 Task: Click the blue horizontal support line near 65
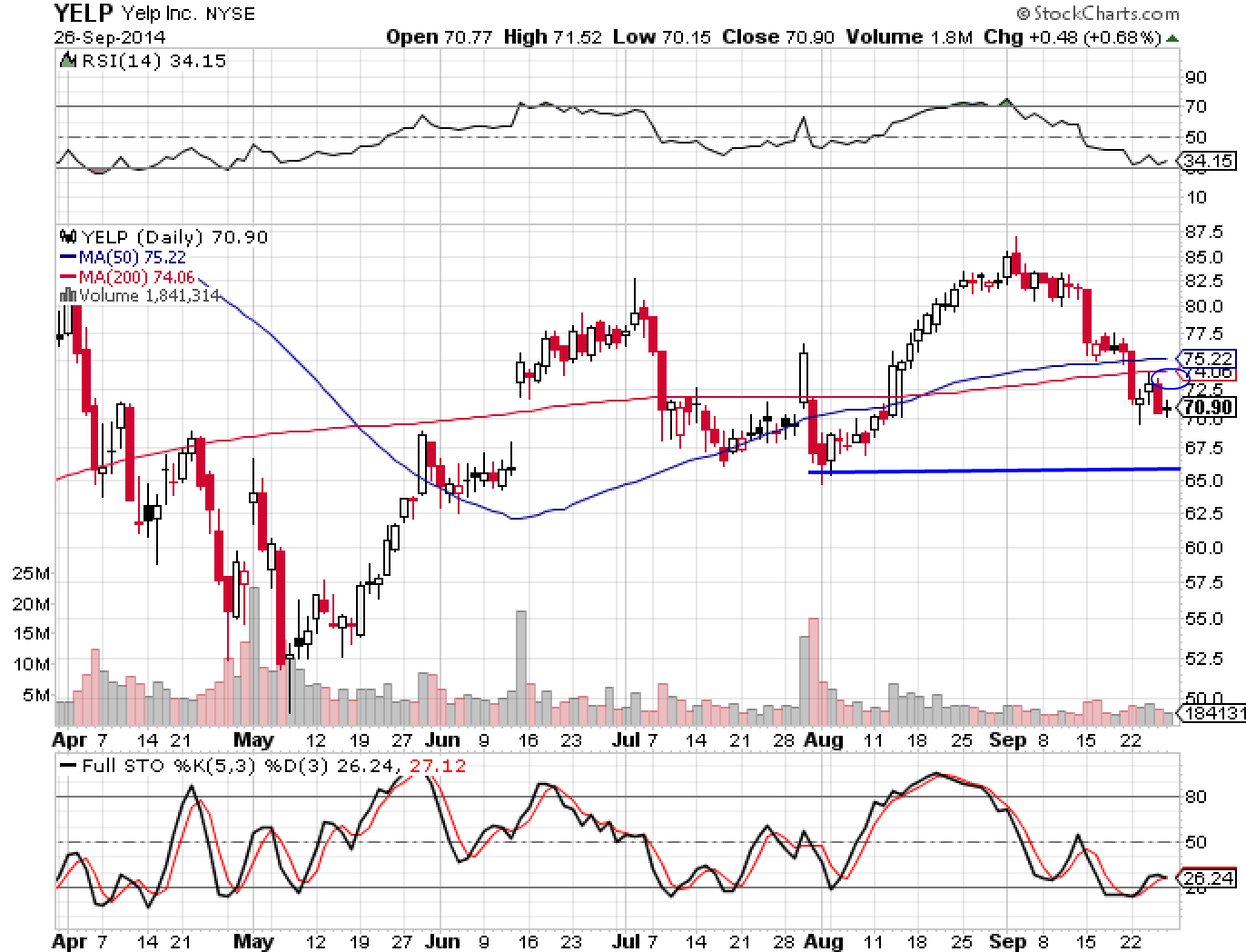994,470
